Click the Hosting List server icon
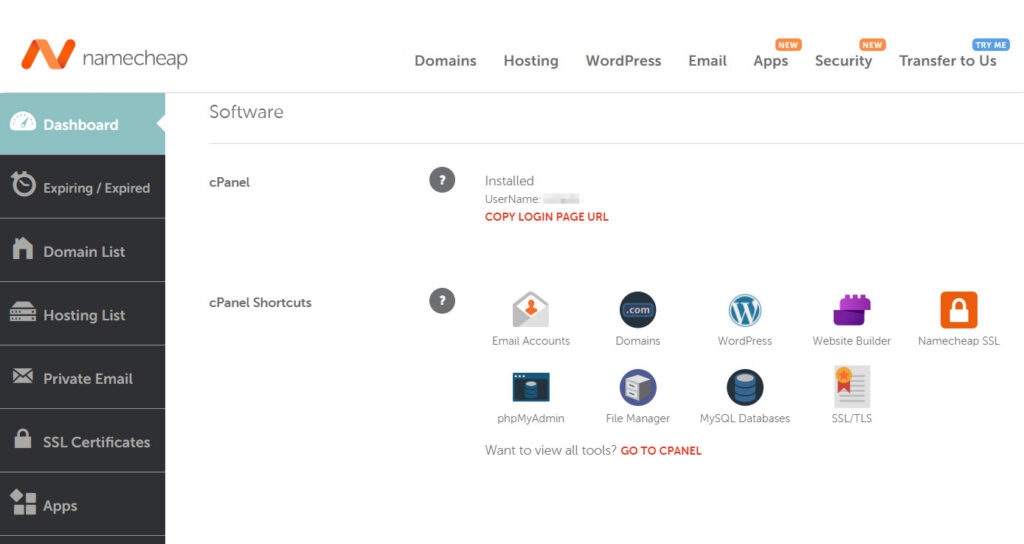This screenshot has height=544, width=1024. (23, 312)
